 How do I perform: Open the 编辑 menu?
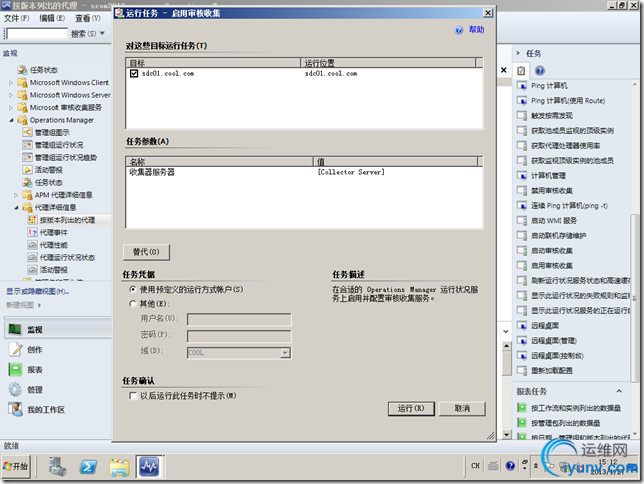click(52, 18)
